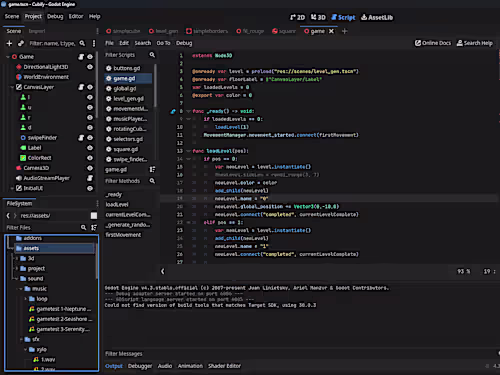Click the search icon in scene node filter
Screen dimensions: 500x375
point(82,43)
